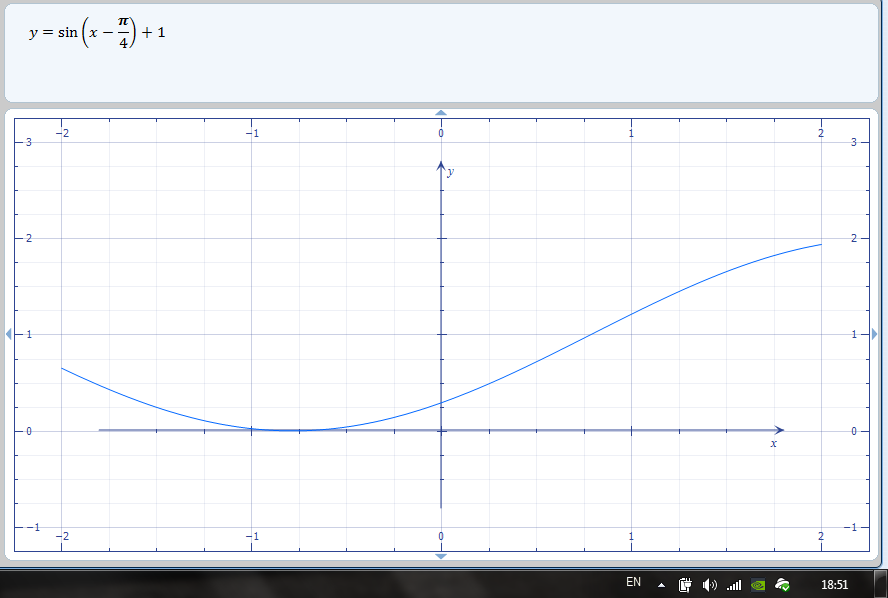Click the x axis label
The height and width of the screenshot is (598, 888).
click(774, 443)
